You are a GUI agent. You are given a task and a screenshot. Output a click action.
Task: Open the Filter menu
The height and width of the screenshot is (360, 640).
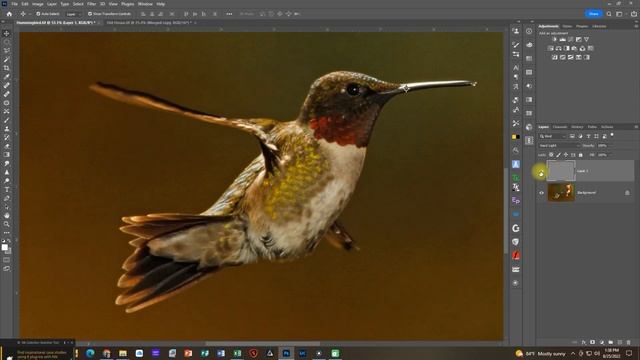tap(91, 4)
